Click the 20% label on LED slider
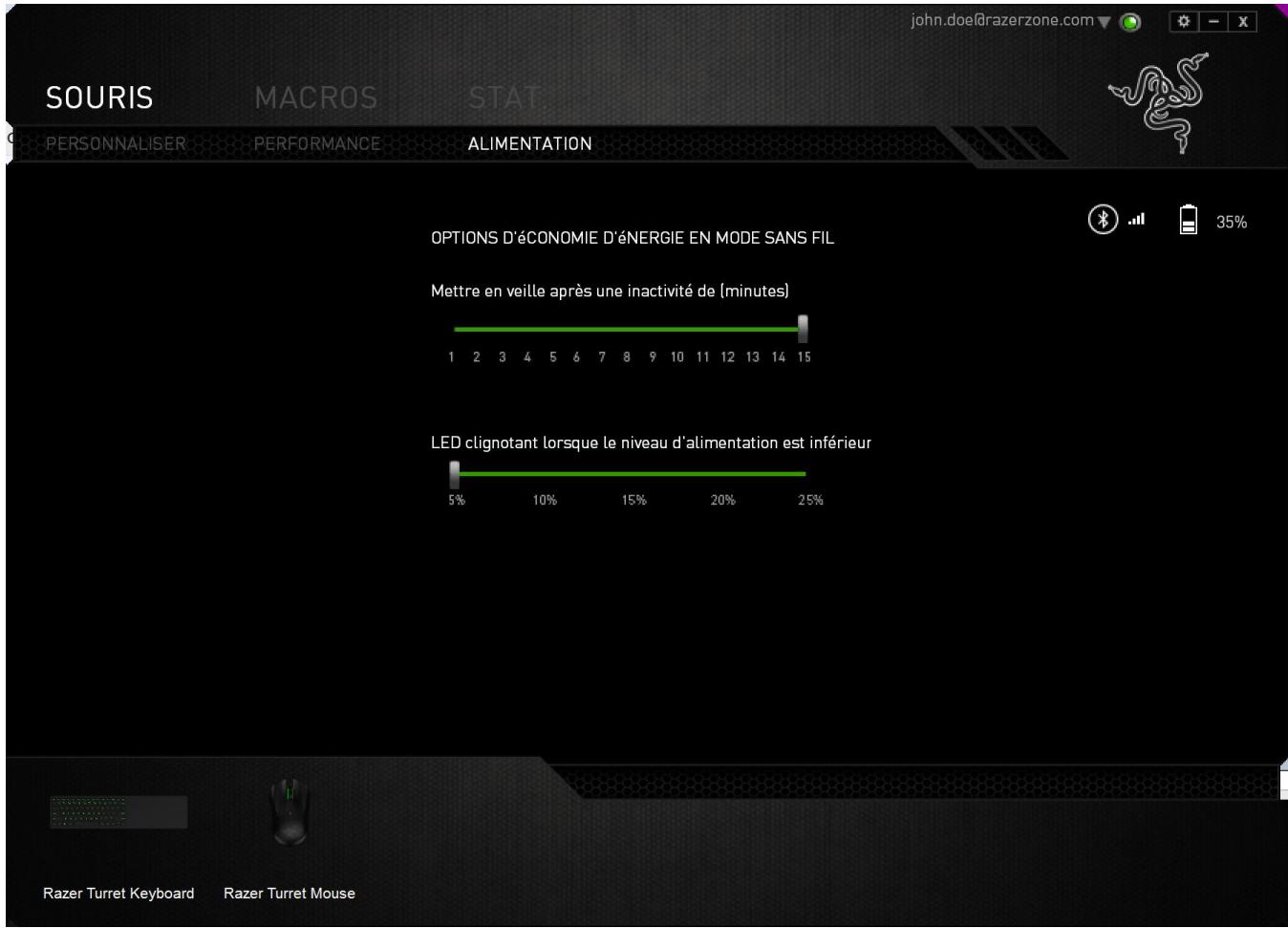This screenshot has width=1288, height=928. (722, 500)
